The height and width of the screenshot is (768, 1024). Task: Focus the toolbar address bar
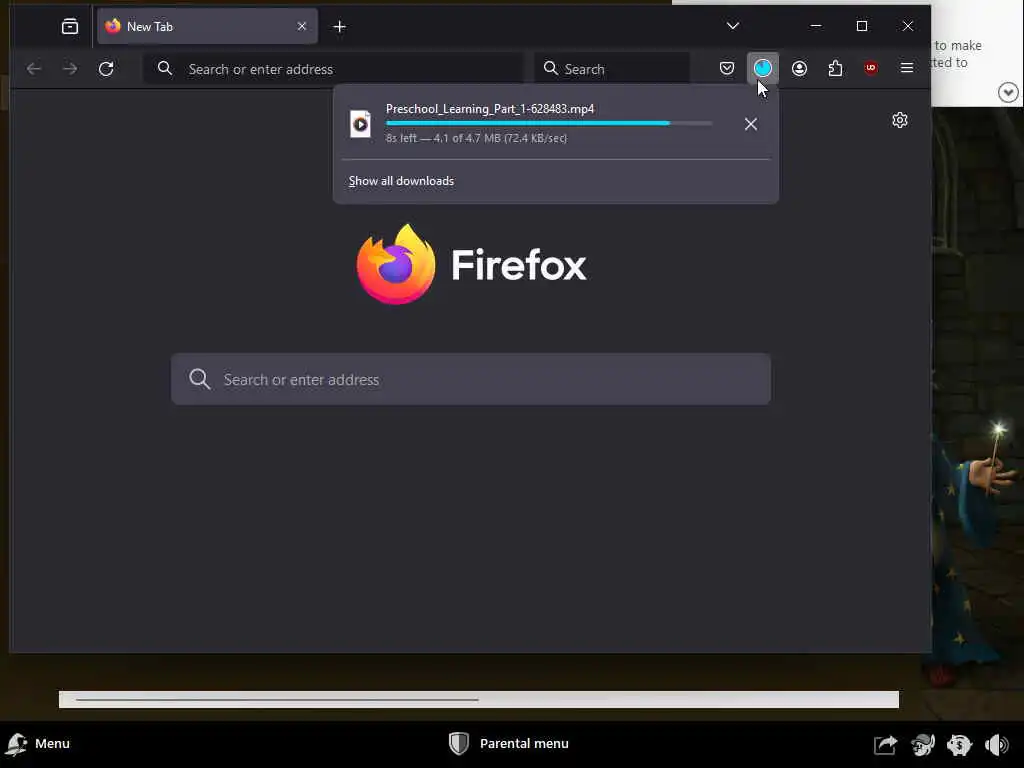(334, 69)
